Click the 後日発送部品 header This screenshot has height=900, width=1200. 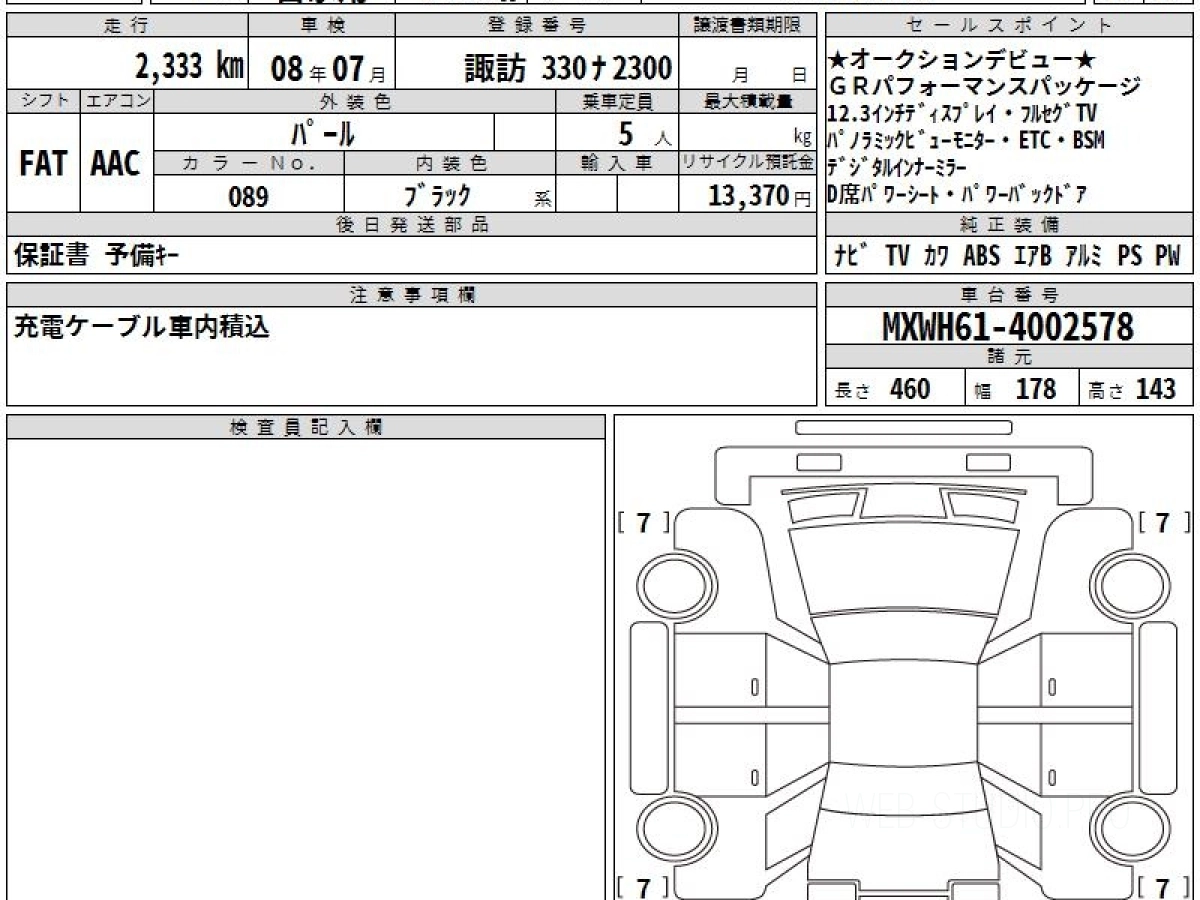coord(411,225)
